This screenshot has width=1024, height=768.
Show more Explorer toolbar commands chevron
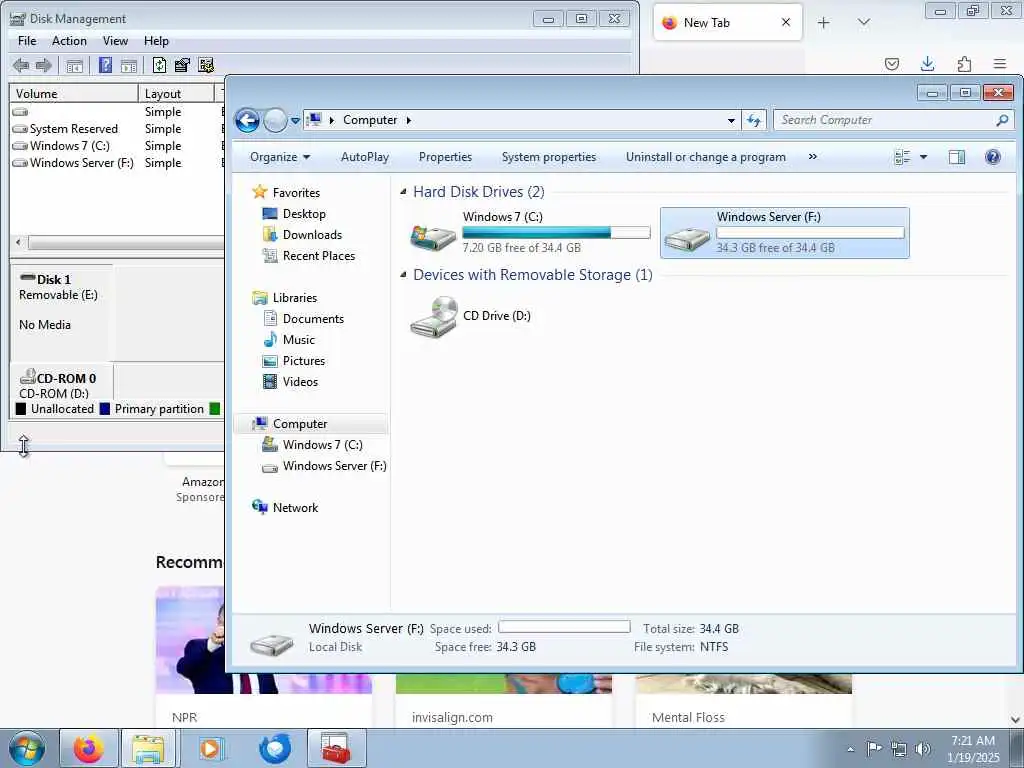pyautogui.click(x=812, y=157)
